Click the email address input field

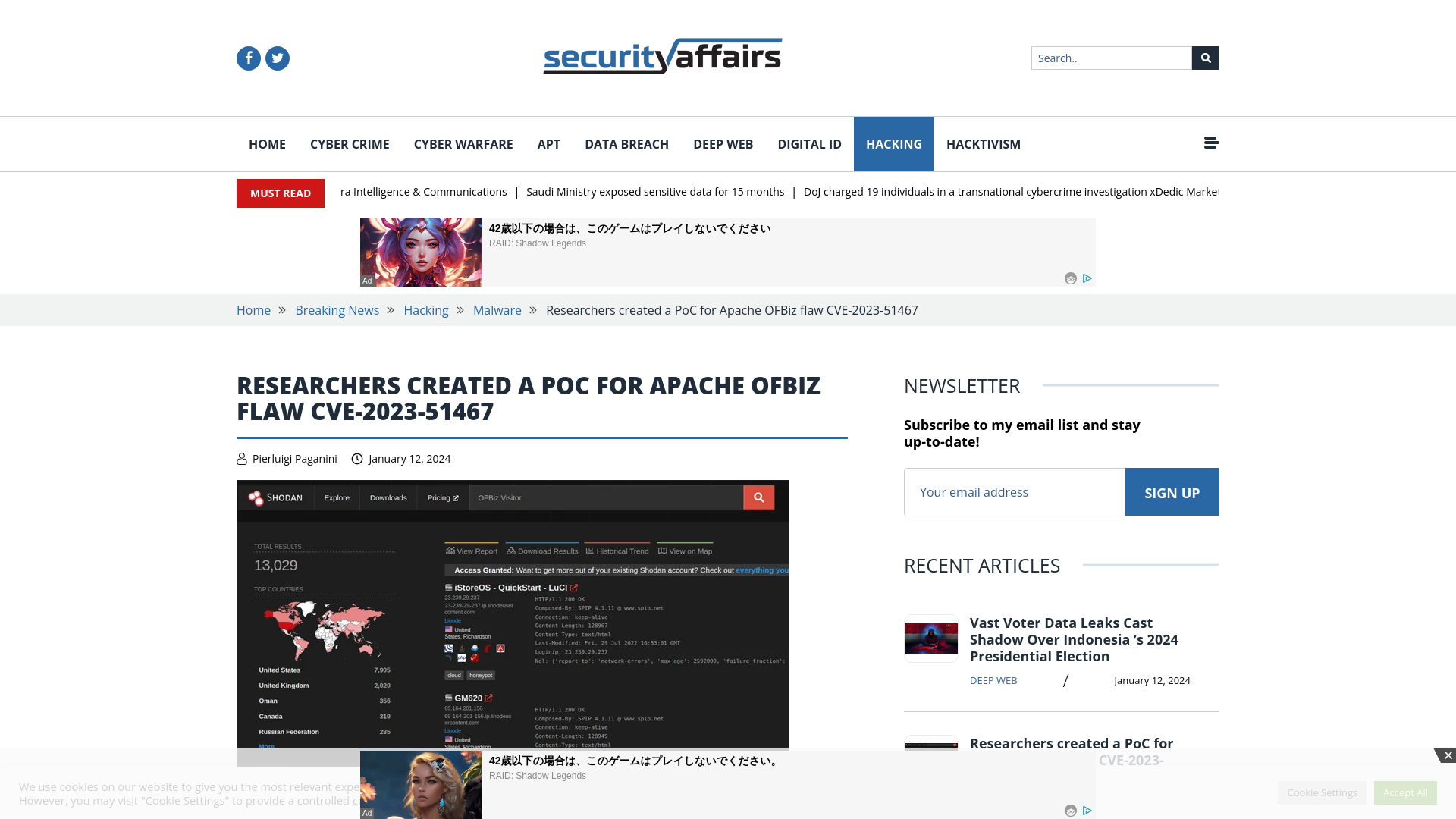pos(1014,491)
